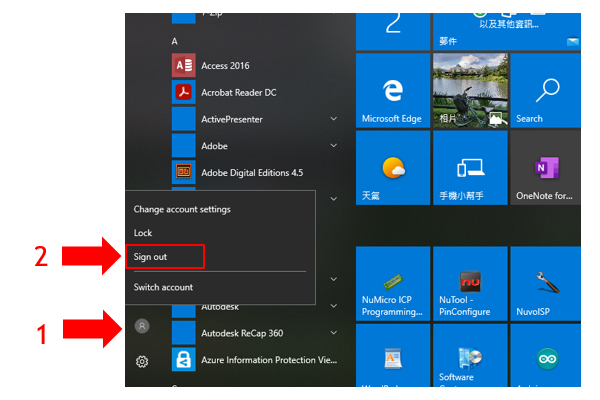Select Switch account option

click(x=163, y=287)
